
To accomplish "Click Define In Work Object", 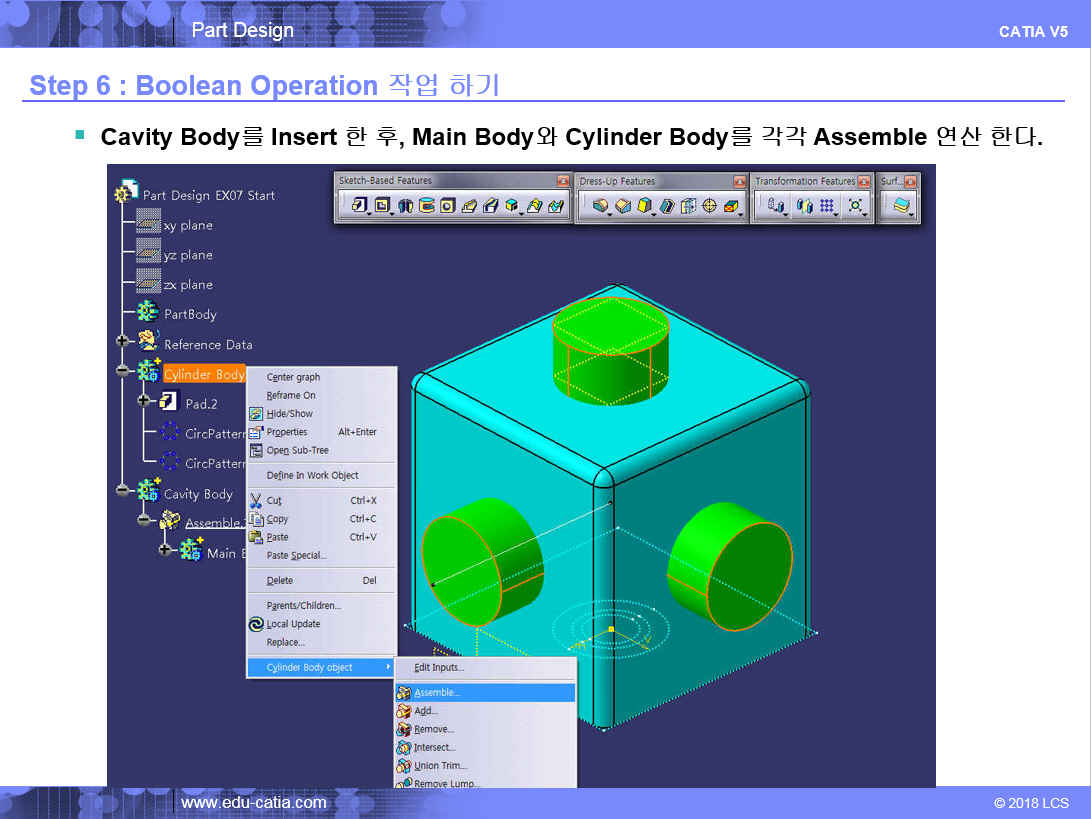I will 312,475.
